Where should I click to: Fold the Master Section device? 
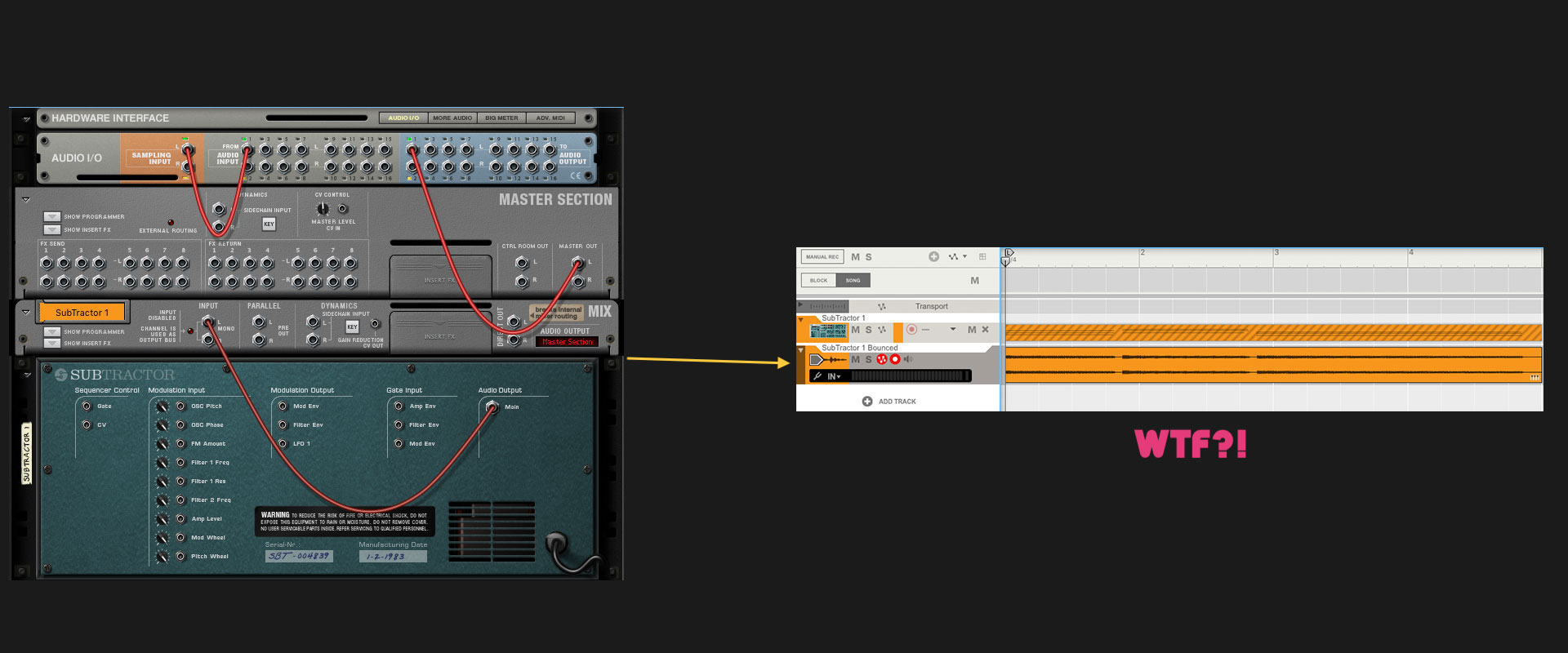pyautogui.click(x=25, y=199)
